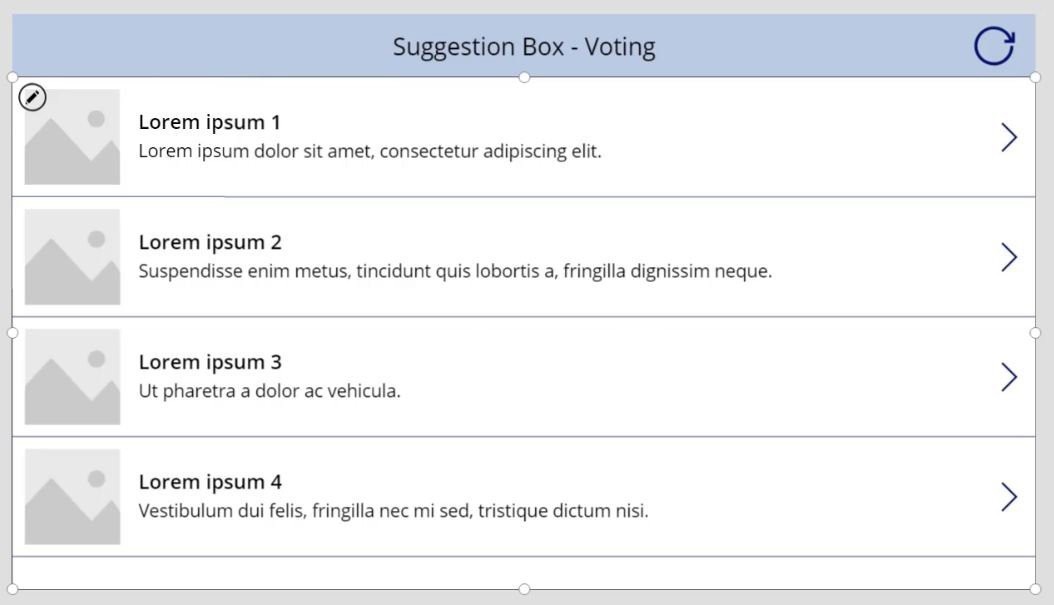Image resolution: width=1054 pixels, height=605 pixels.
Task: Select the Lorem ipsum 4 image placeholder
Action: (x=73, y=497)
